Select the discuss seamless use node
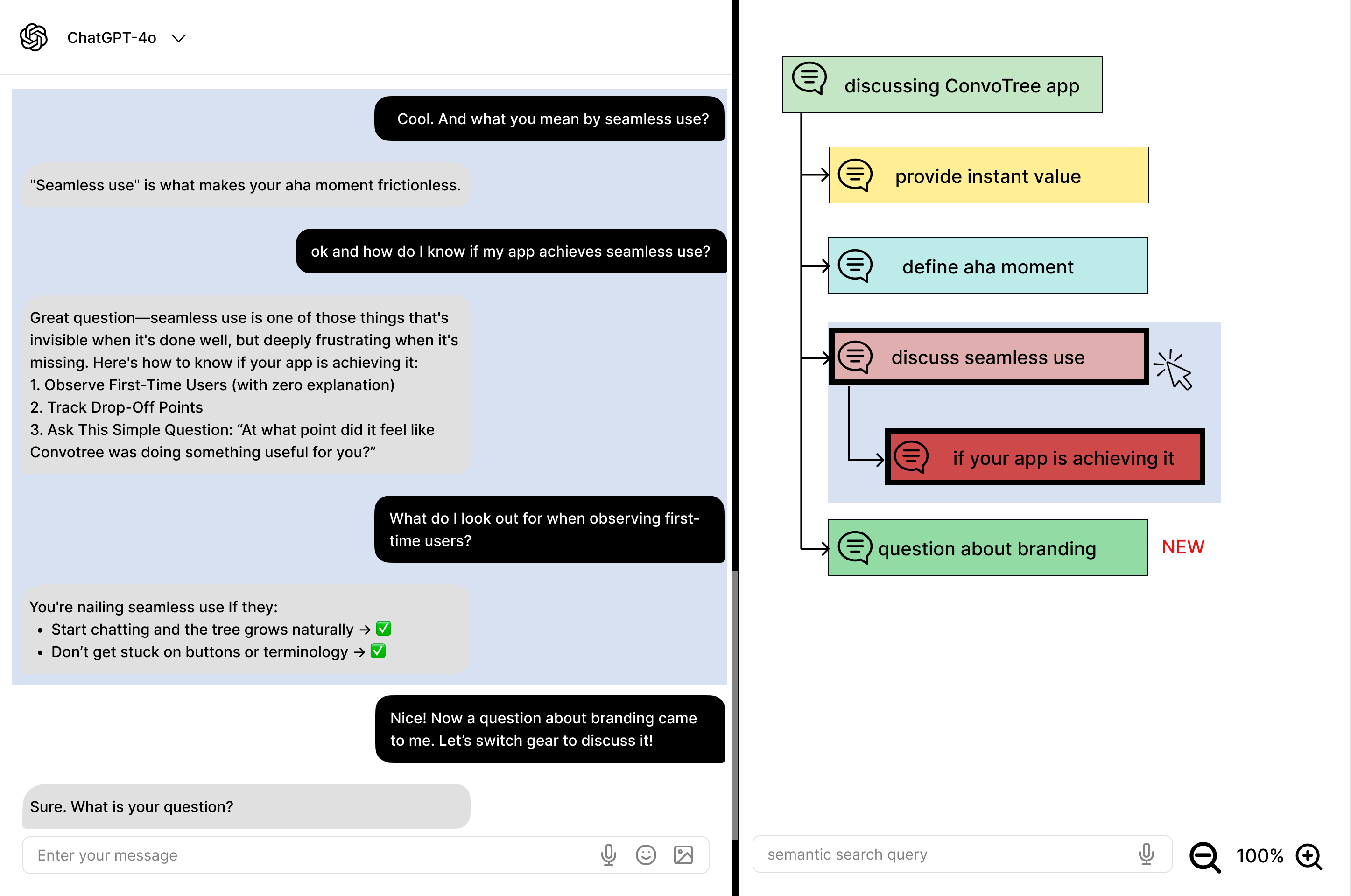This screenshot has width=1351, height=896. [x=989, y=357]
